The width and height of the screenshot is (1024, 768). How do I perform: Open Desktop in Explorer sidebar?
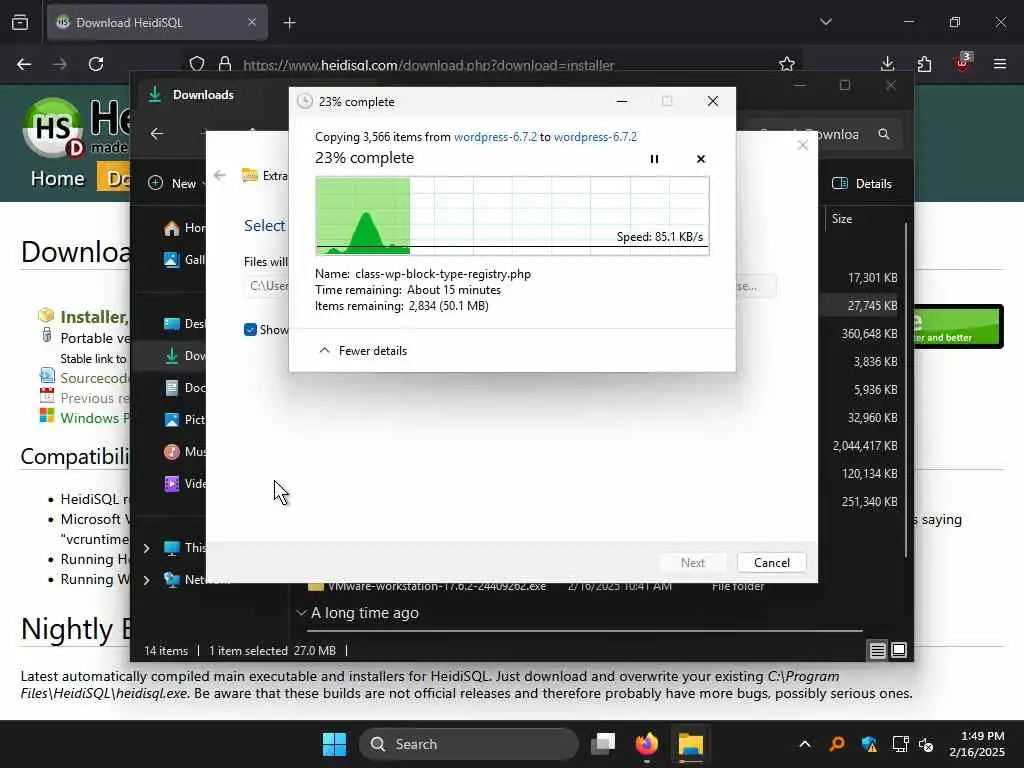pos(184,324)
